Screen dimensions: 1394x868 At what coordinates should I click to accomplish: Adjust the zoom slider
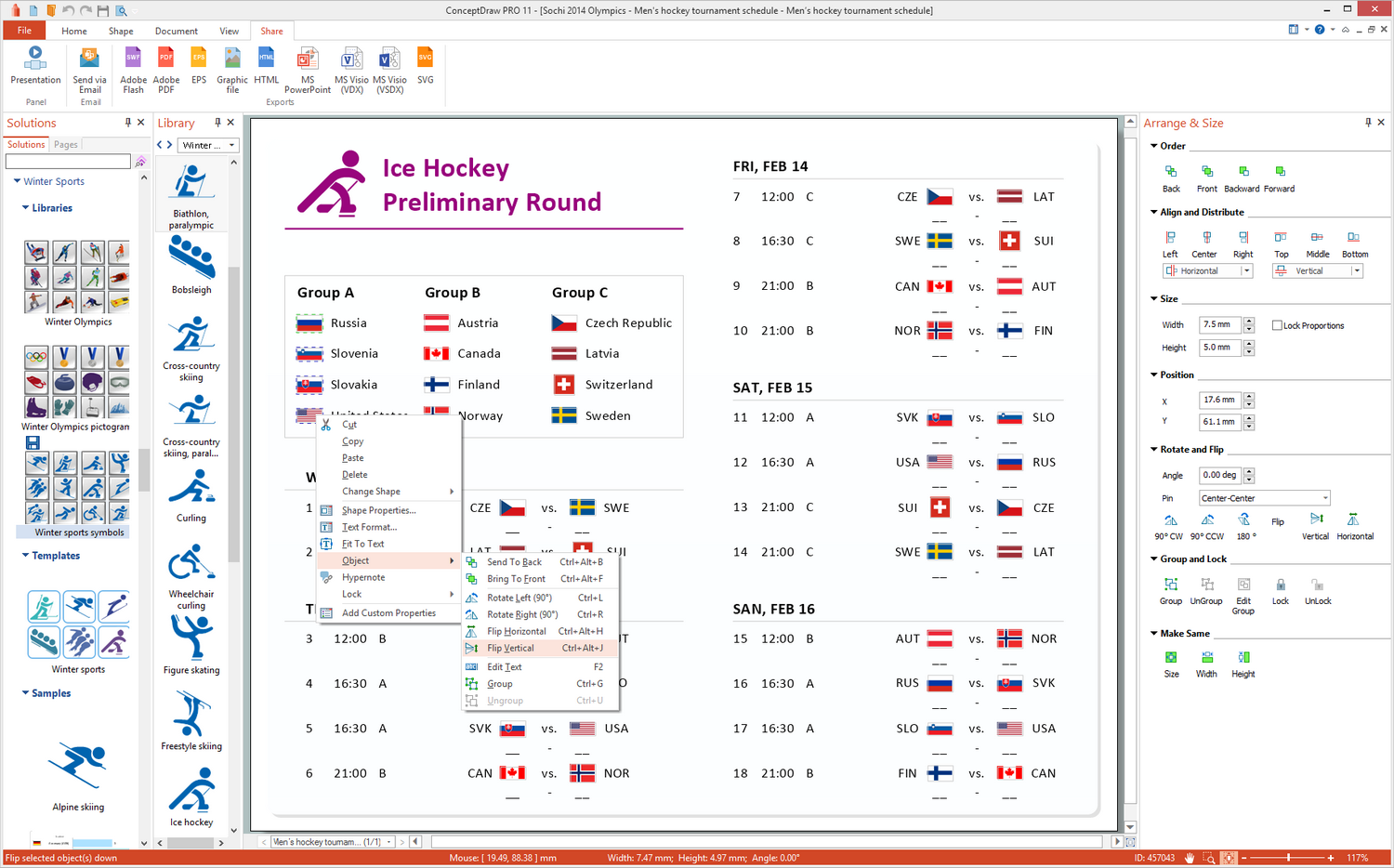pos(1288,858)
